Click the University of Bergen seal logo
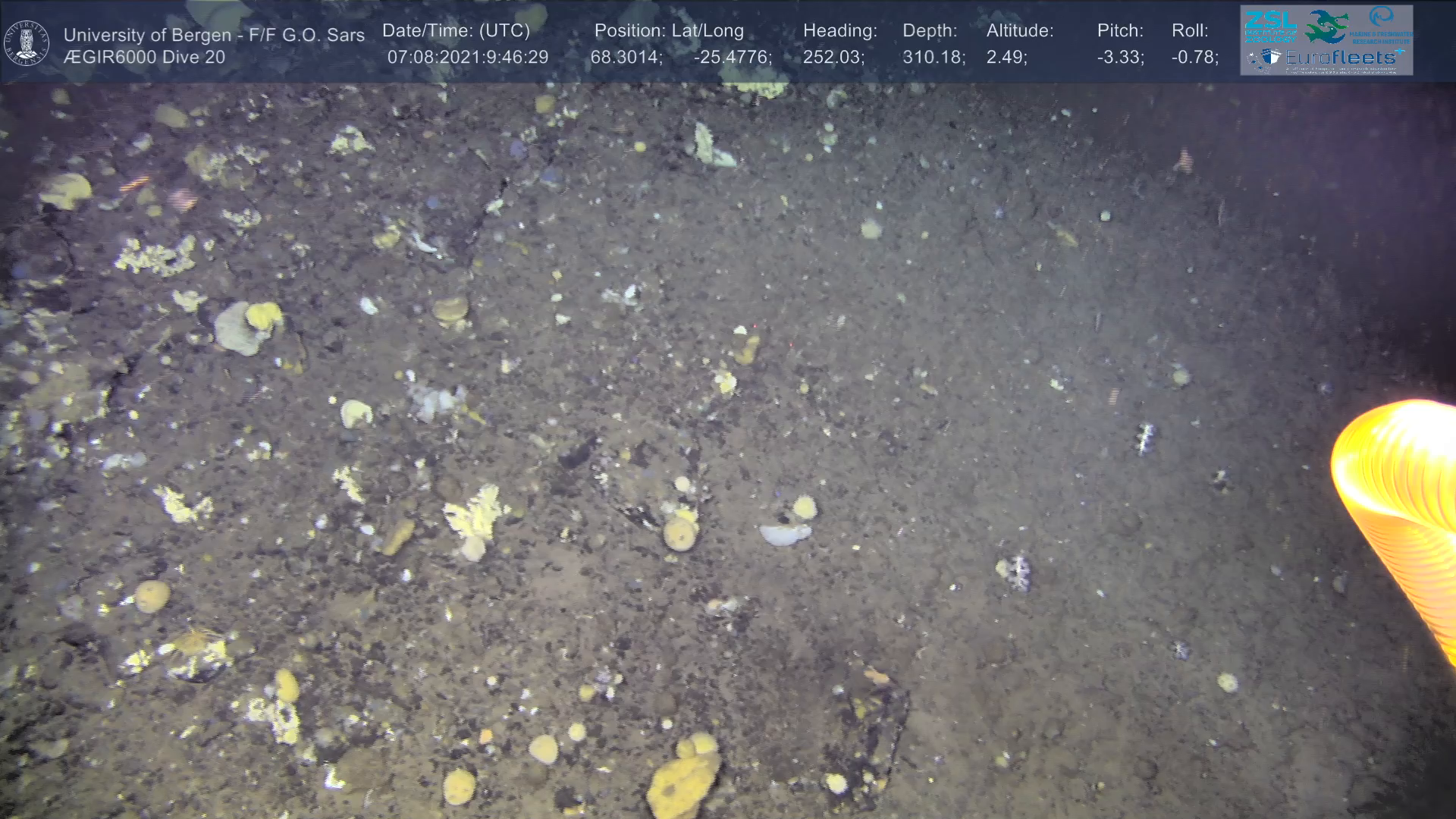This screenshot has height=819, width=1456. [27, 43]
